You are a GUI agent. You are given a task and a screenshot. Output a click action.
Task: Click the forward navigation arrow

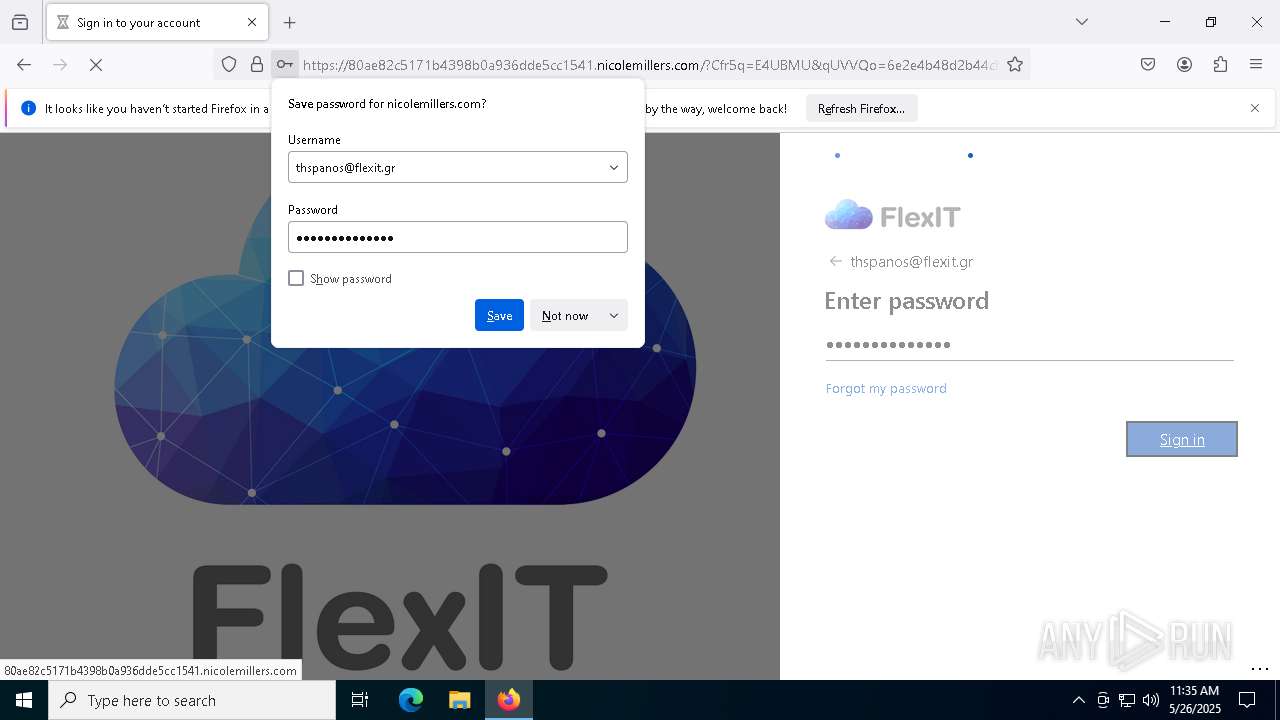[x=60, y=64]
